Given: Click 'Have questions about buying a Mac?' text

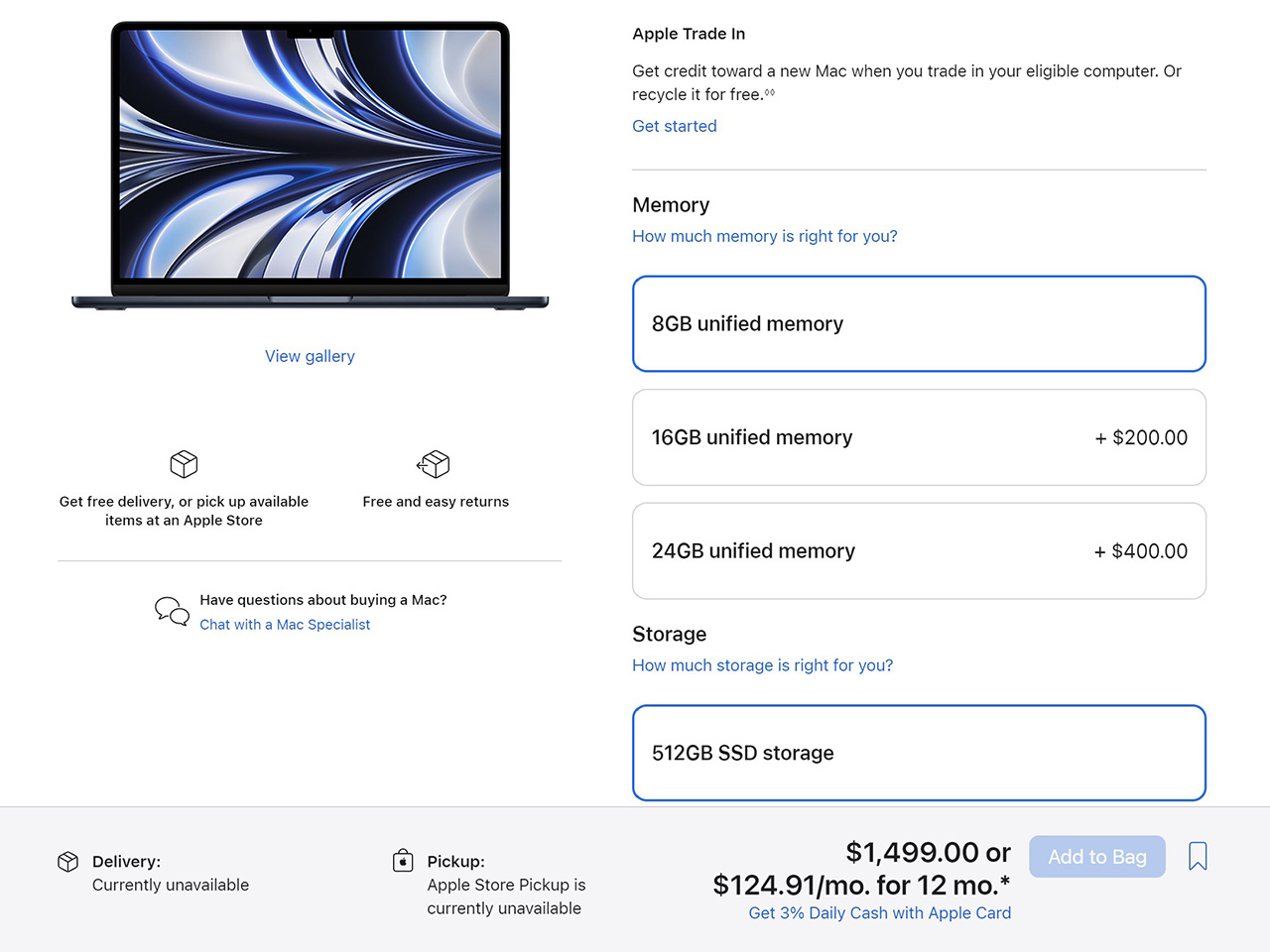Looking at the screenshot, I should [323, 600].
